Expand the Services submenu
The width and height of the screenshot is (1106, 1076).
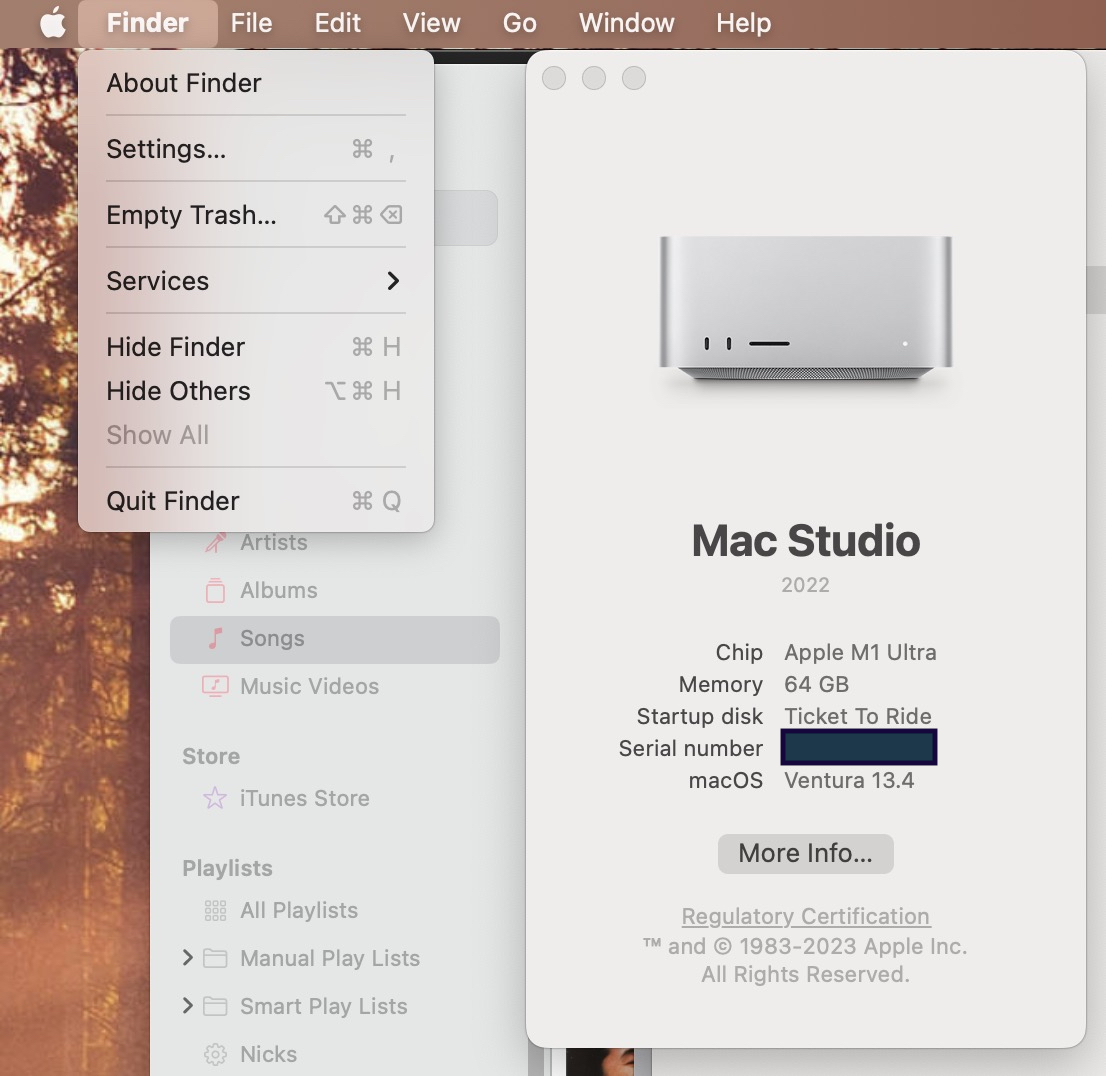coord(256,281)
